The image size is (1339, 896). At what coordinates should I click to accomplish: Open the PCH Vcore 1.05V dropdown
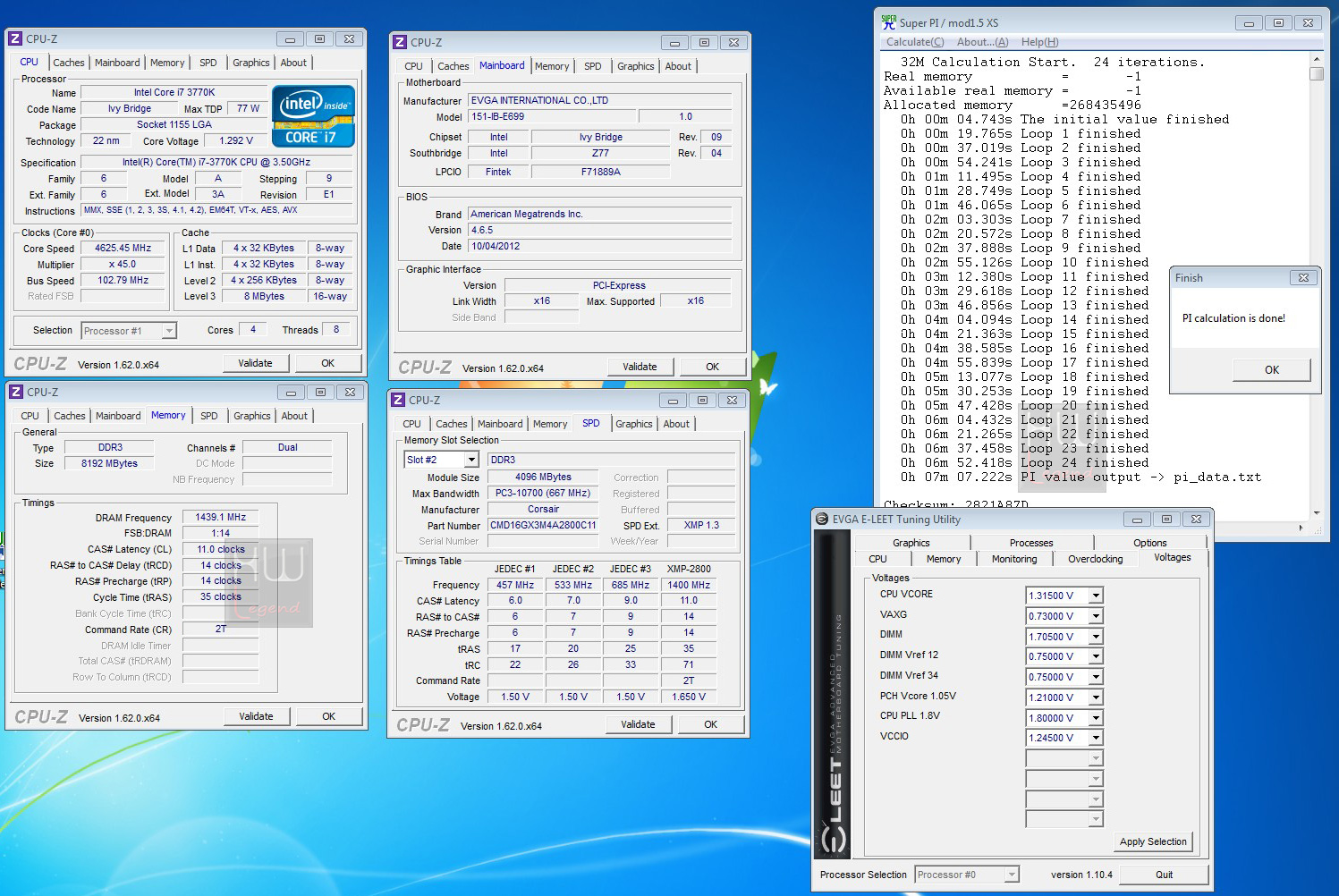[x=1096, y=697]
